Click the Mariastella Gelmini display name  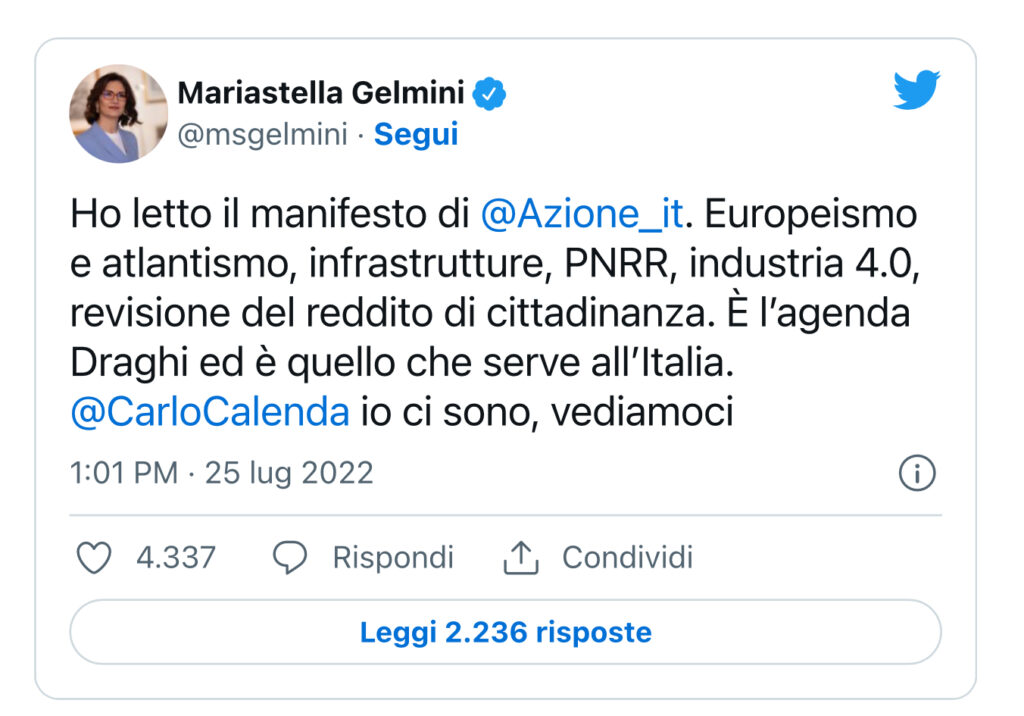point(321,93)
